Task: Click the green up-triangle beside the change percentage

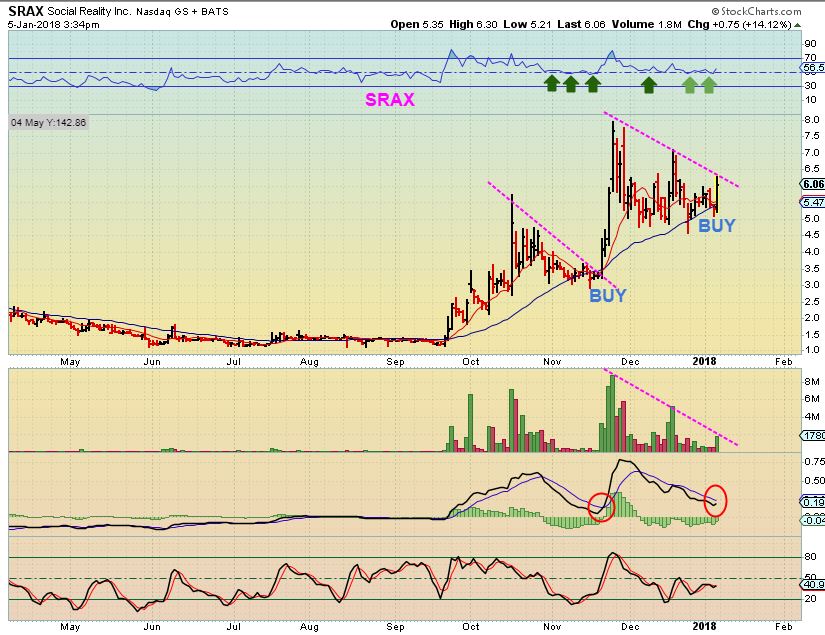Action: [798, 25]
